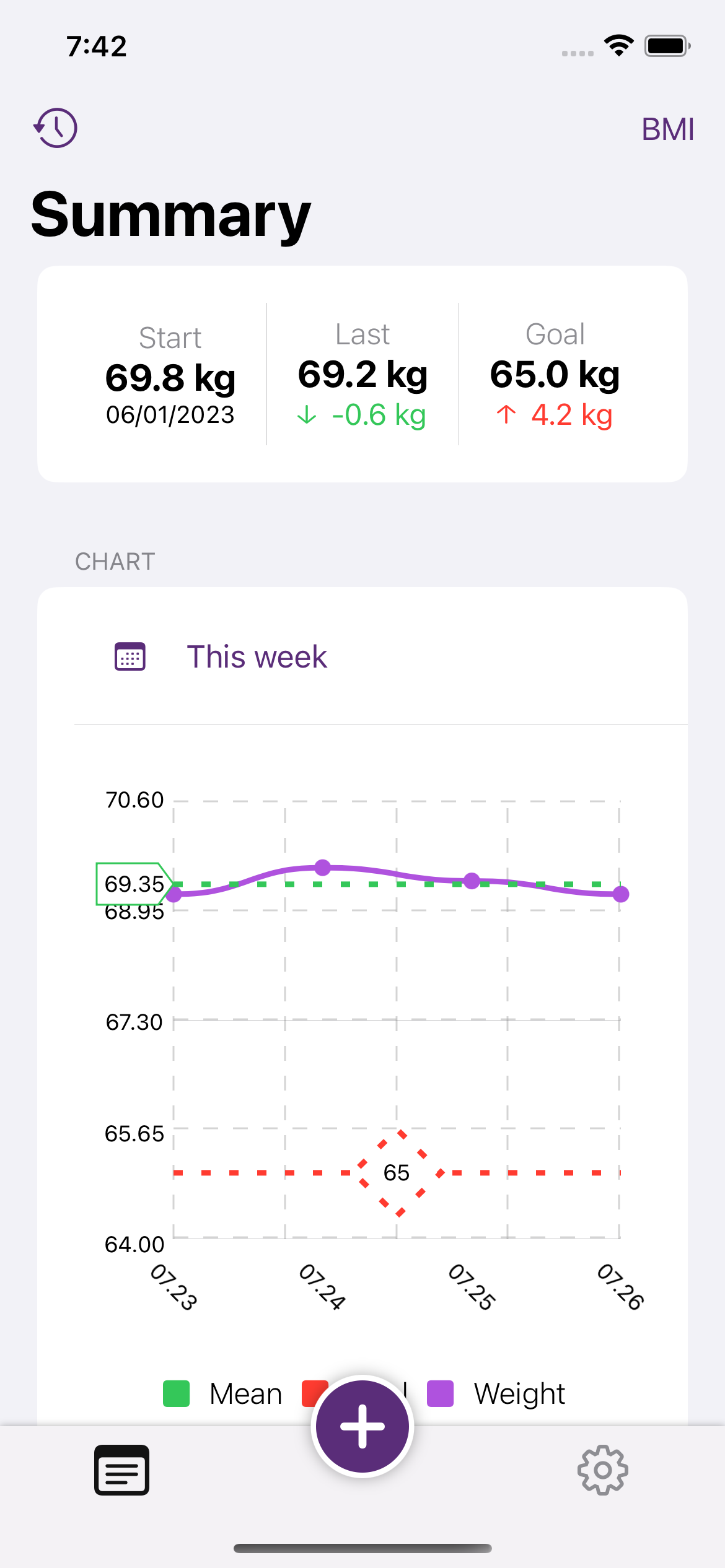This screenshot has width=725, height=1568.
Task: Tap the Wi-Fi icon in status bar
Action: click(x=618, y=43)
